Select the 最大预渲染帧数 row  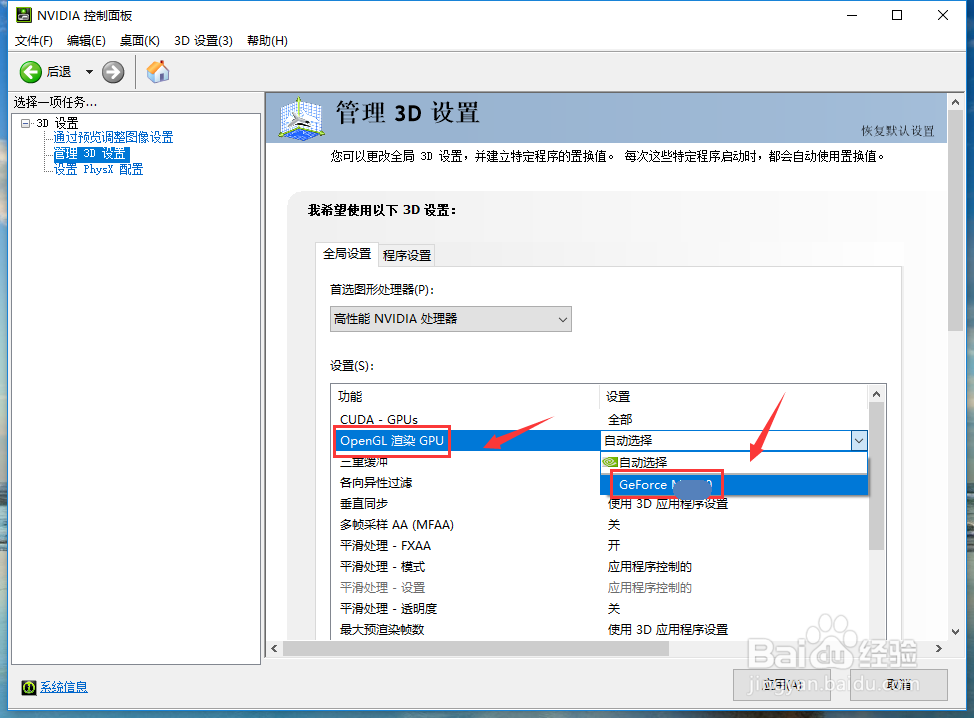(599, 629)
